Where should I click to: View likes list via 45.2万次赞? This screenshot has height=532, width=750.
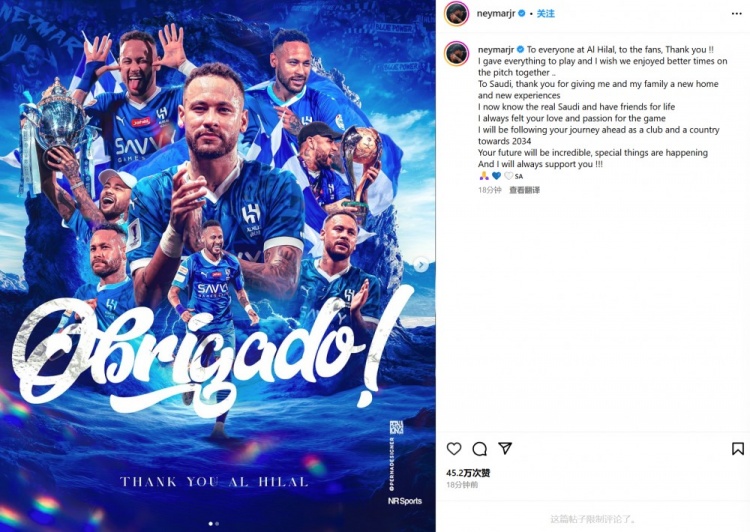click(x=468, y=473)
